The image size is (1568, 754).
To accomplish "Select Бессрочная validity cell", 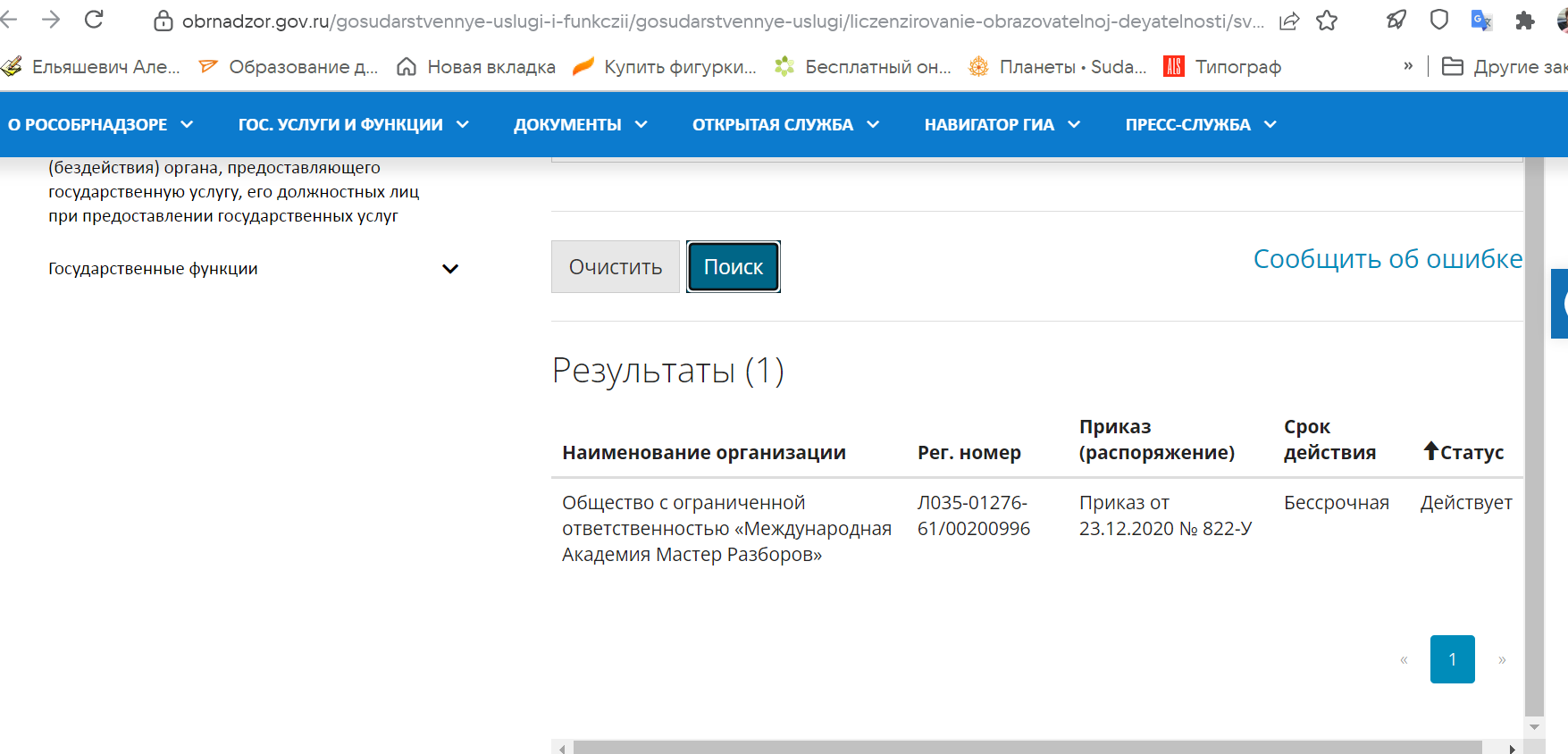I will pos(1337,503).
